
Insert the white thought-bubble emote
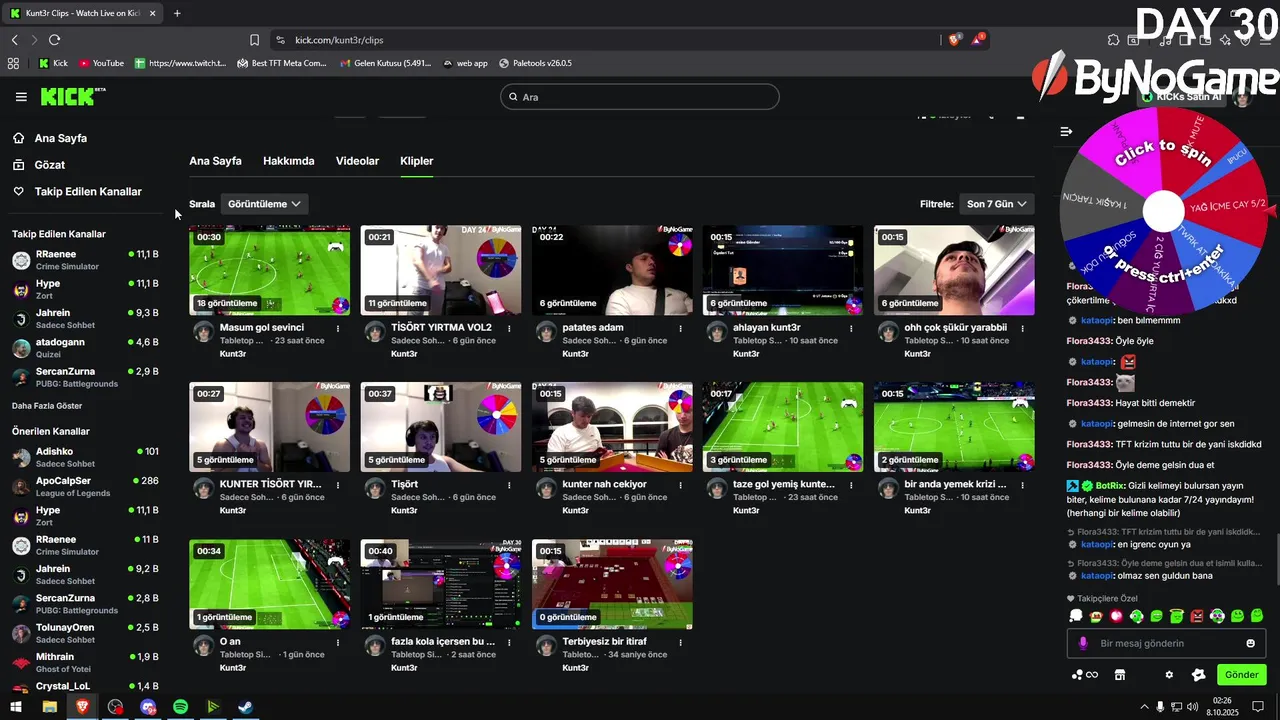[x=1076, y=616]
